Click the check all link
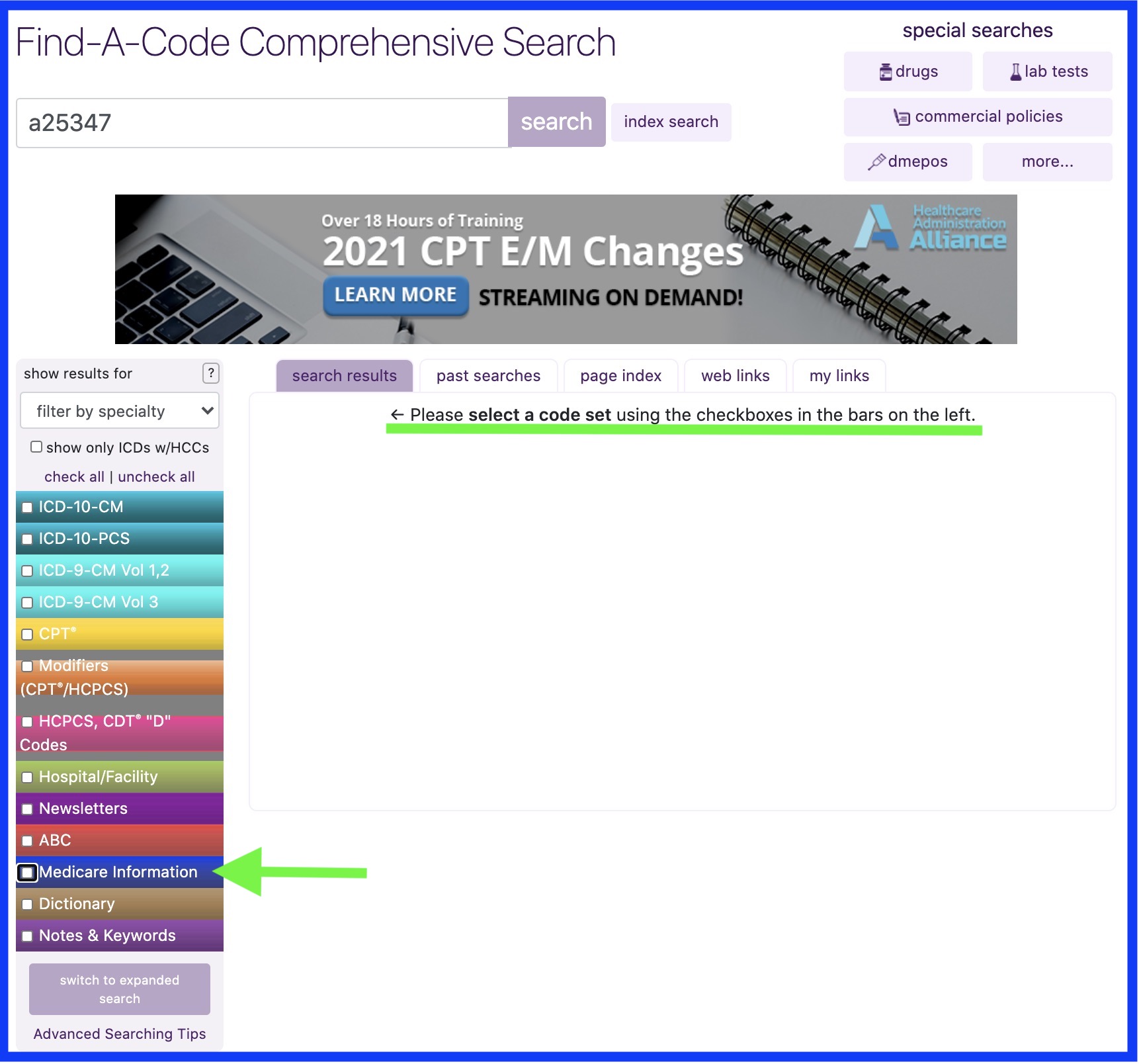Viewport: 1139px width, 1064px height. pos(74,476)
